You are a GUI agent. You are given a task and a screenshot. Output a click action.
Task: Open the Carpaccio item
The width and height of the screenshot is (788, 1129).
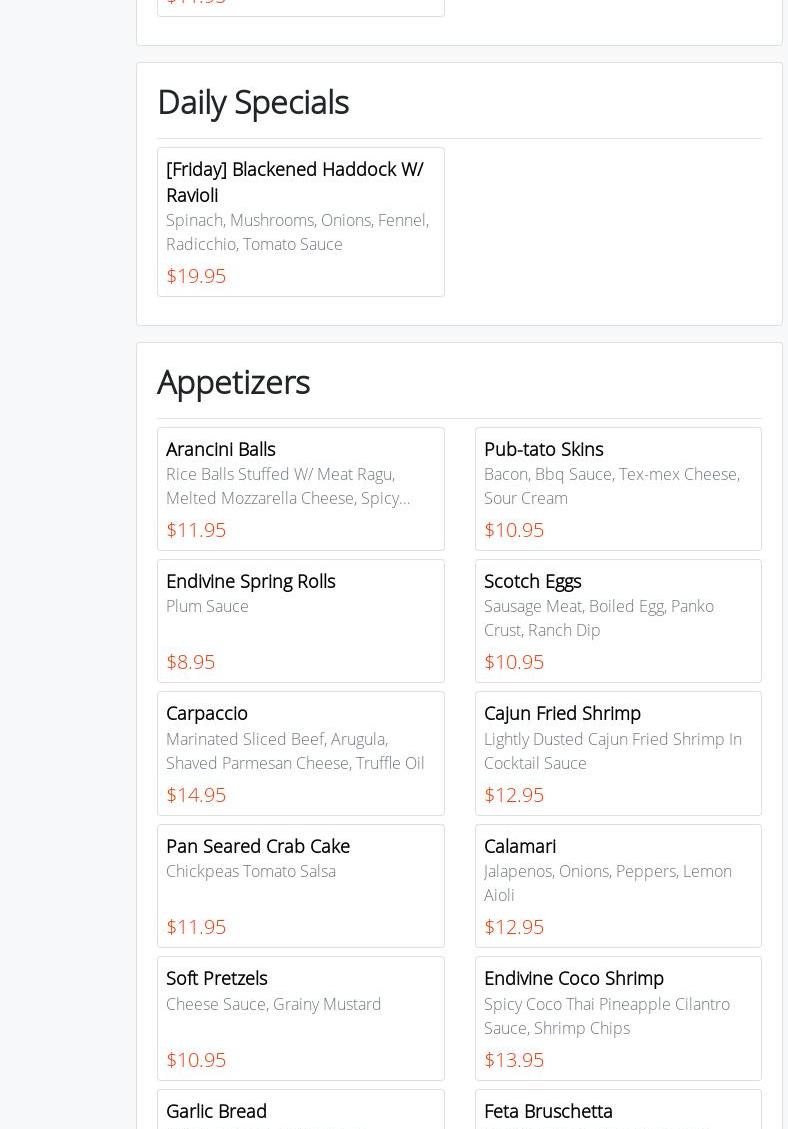300,752
